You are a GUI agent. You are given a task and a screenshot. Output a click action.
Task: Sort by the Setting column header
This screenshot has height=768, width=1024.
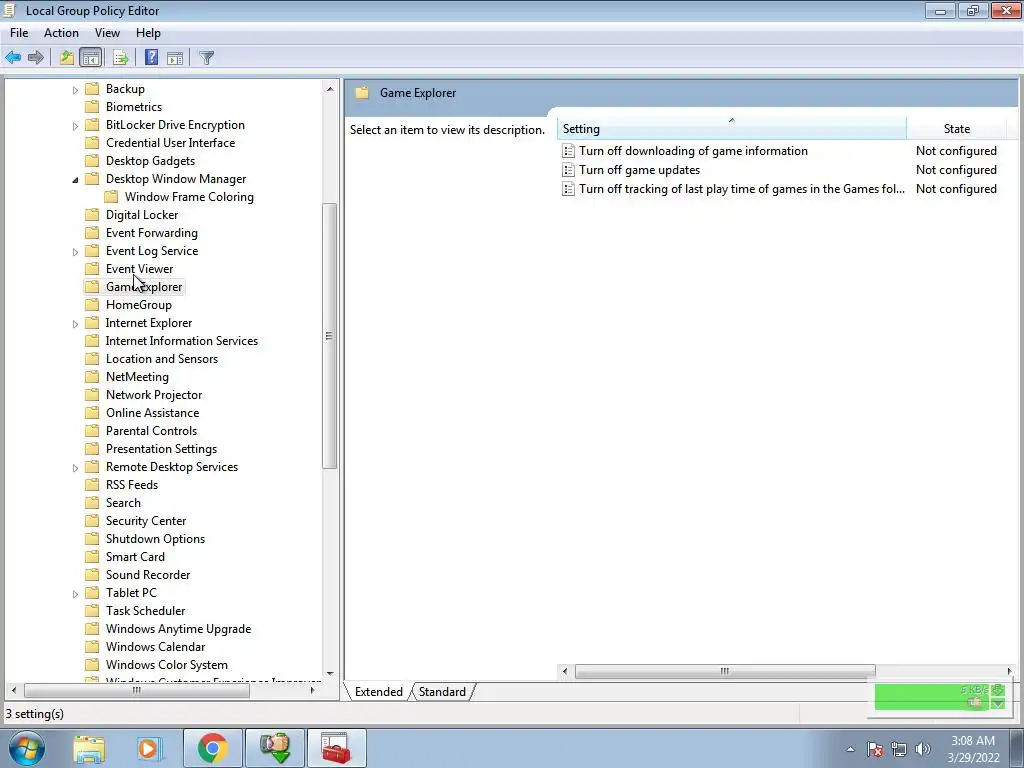click(731, 129)
